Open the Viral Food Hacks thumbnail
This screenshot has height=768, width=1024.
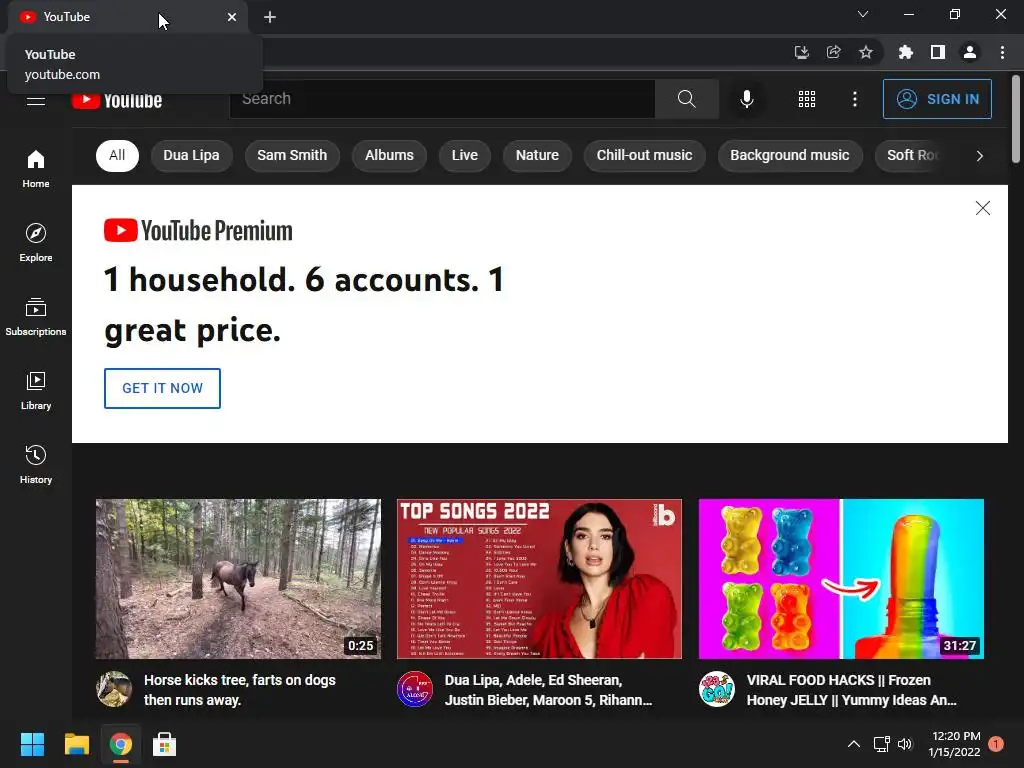tap(841, 579)
